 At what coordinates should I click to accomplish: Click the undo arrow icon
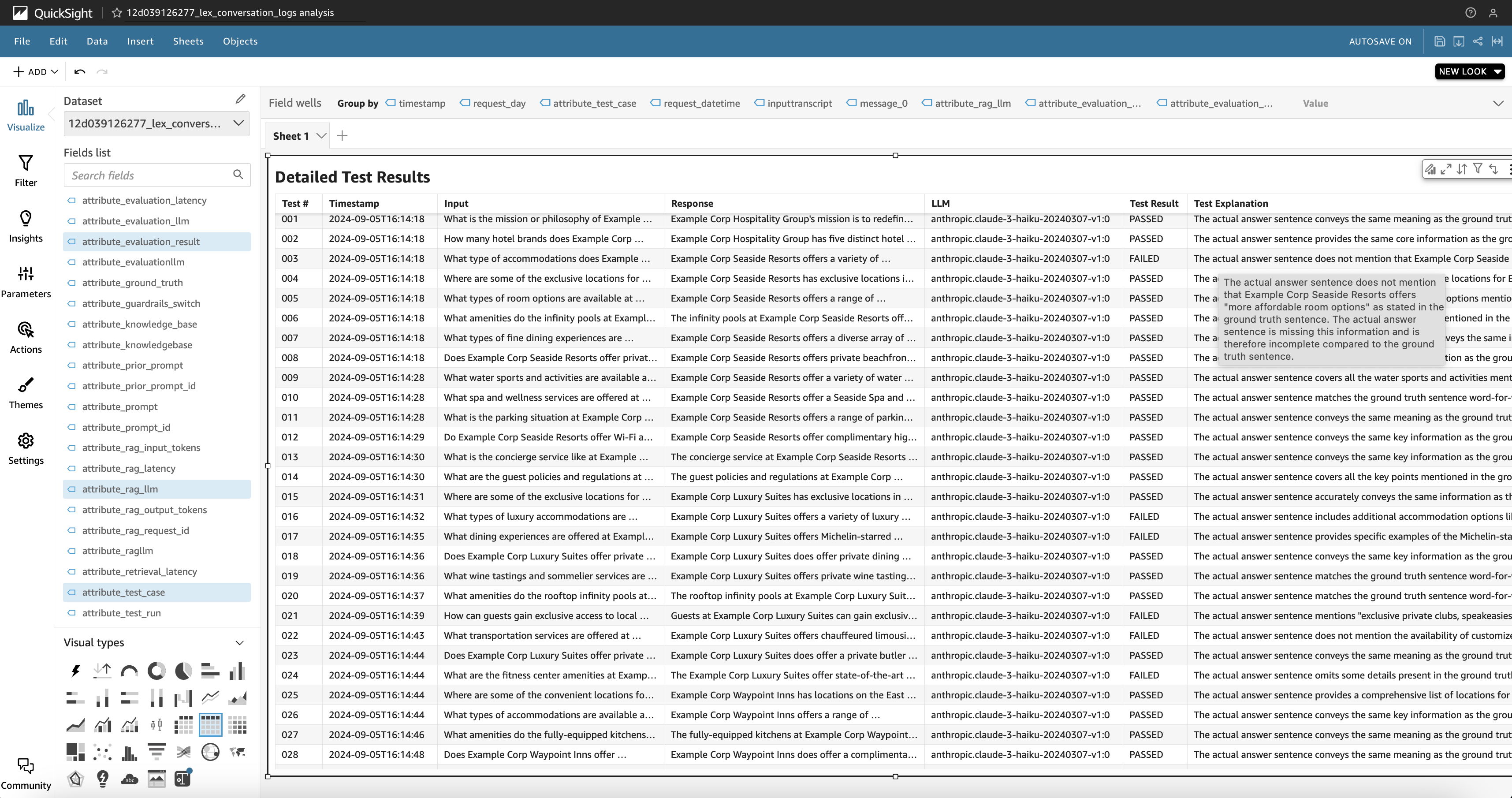[80, 71]
